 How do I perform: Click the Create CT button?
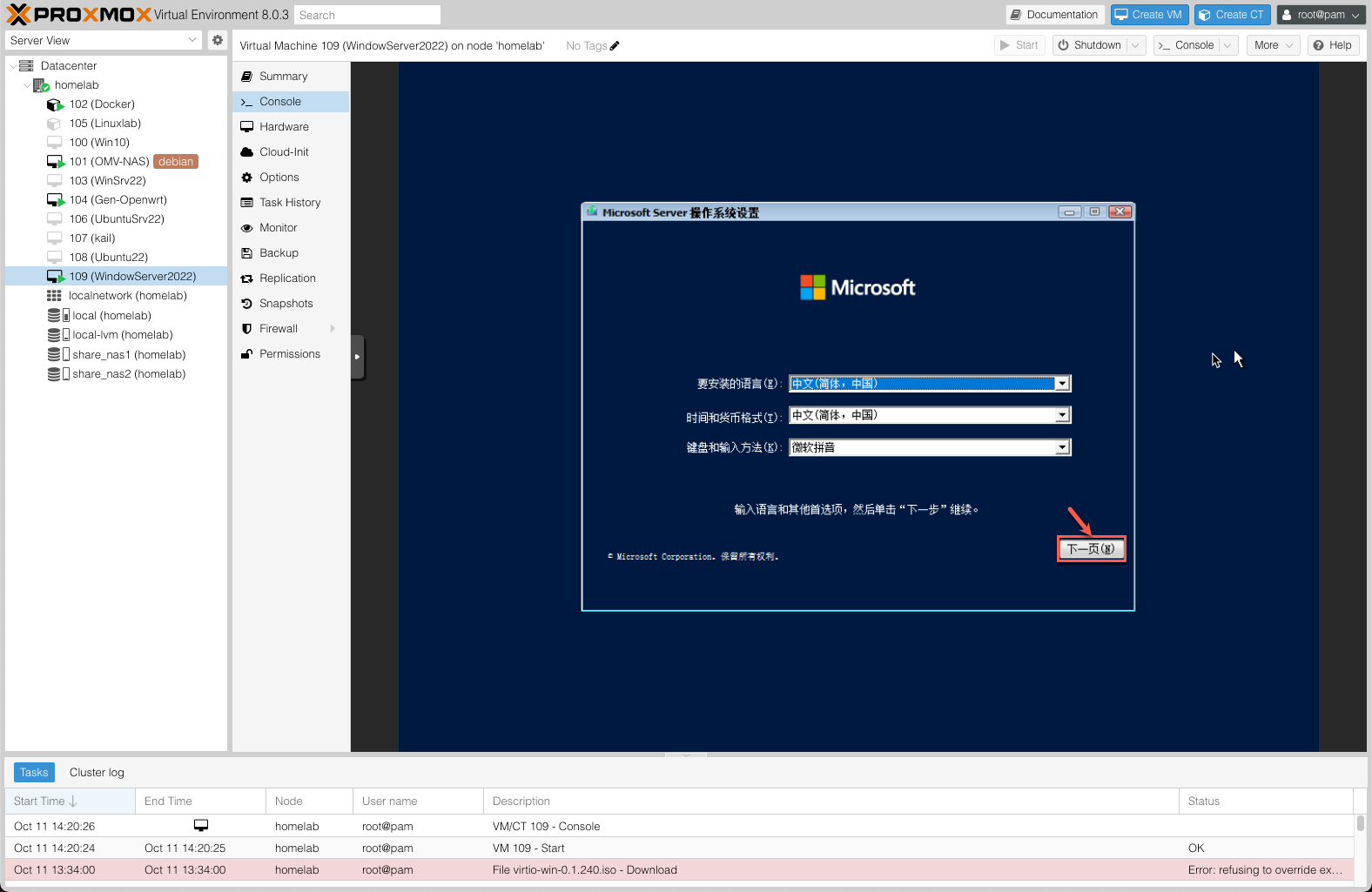point(1232,15)
